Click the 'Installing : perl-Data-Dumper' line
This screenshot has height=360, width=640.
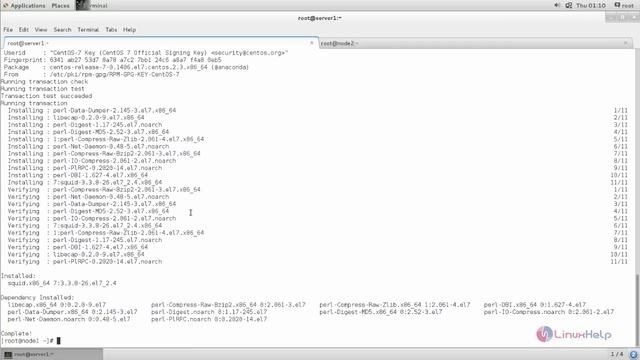coord(92,111)
